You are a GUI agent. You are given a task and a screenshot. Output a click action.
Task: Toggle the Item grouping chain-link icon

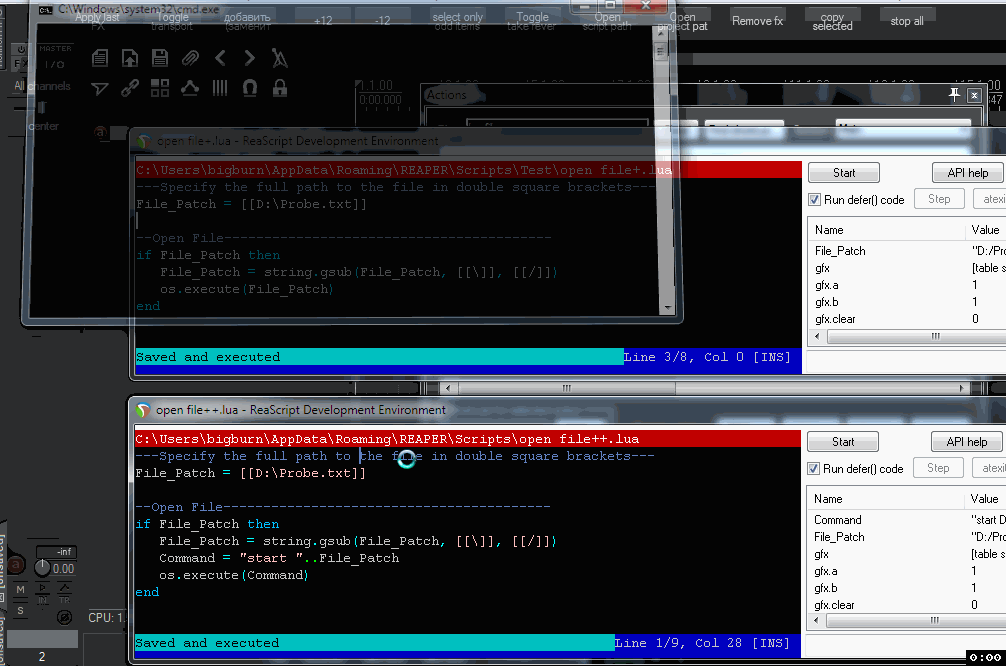coord(130,88)
